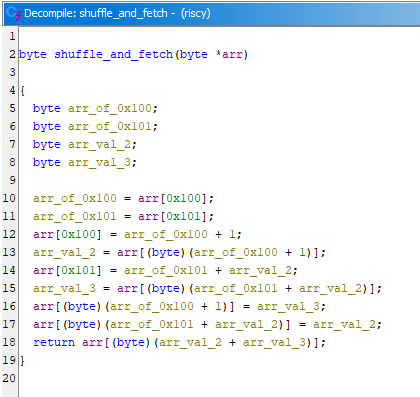The width and height of the screenshot is (420, 397).
Task: Click the (byte) cast on line 13
Action: coord(166,252)
